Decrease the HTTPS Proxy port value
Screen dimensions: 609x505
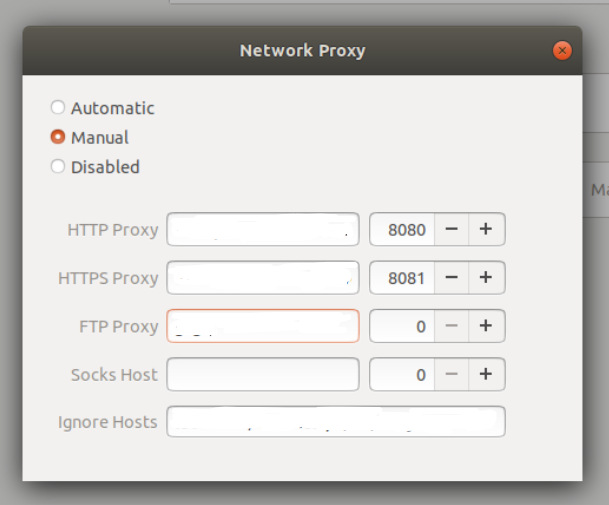[x=451, y=278]
